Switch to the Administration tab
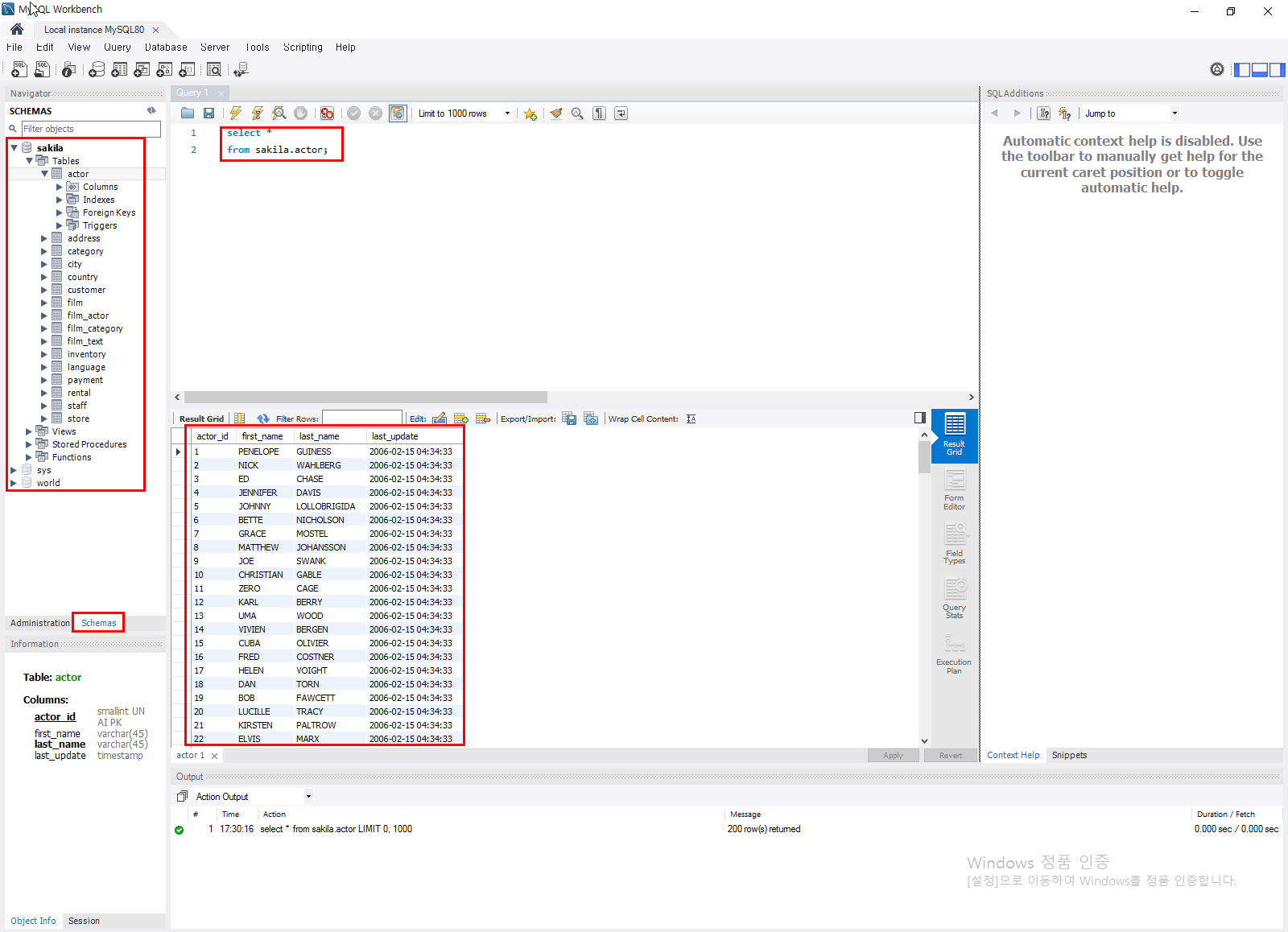The width and height of the screenshot is (1288, 932). click(x=40, y=623)
